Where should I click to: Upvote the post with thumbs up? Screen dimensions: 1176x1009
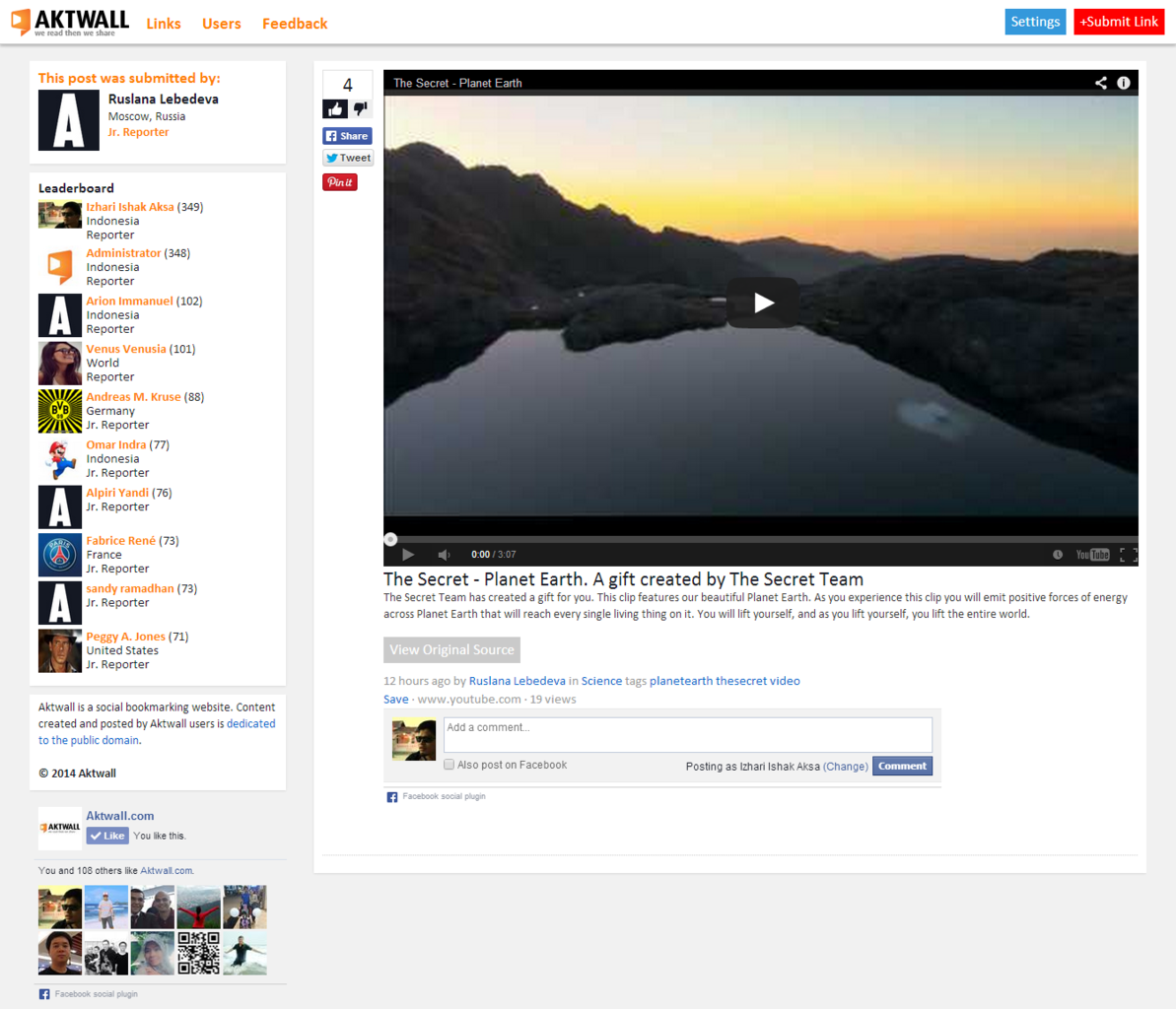point(334,109)
